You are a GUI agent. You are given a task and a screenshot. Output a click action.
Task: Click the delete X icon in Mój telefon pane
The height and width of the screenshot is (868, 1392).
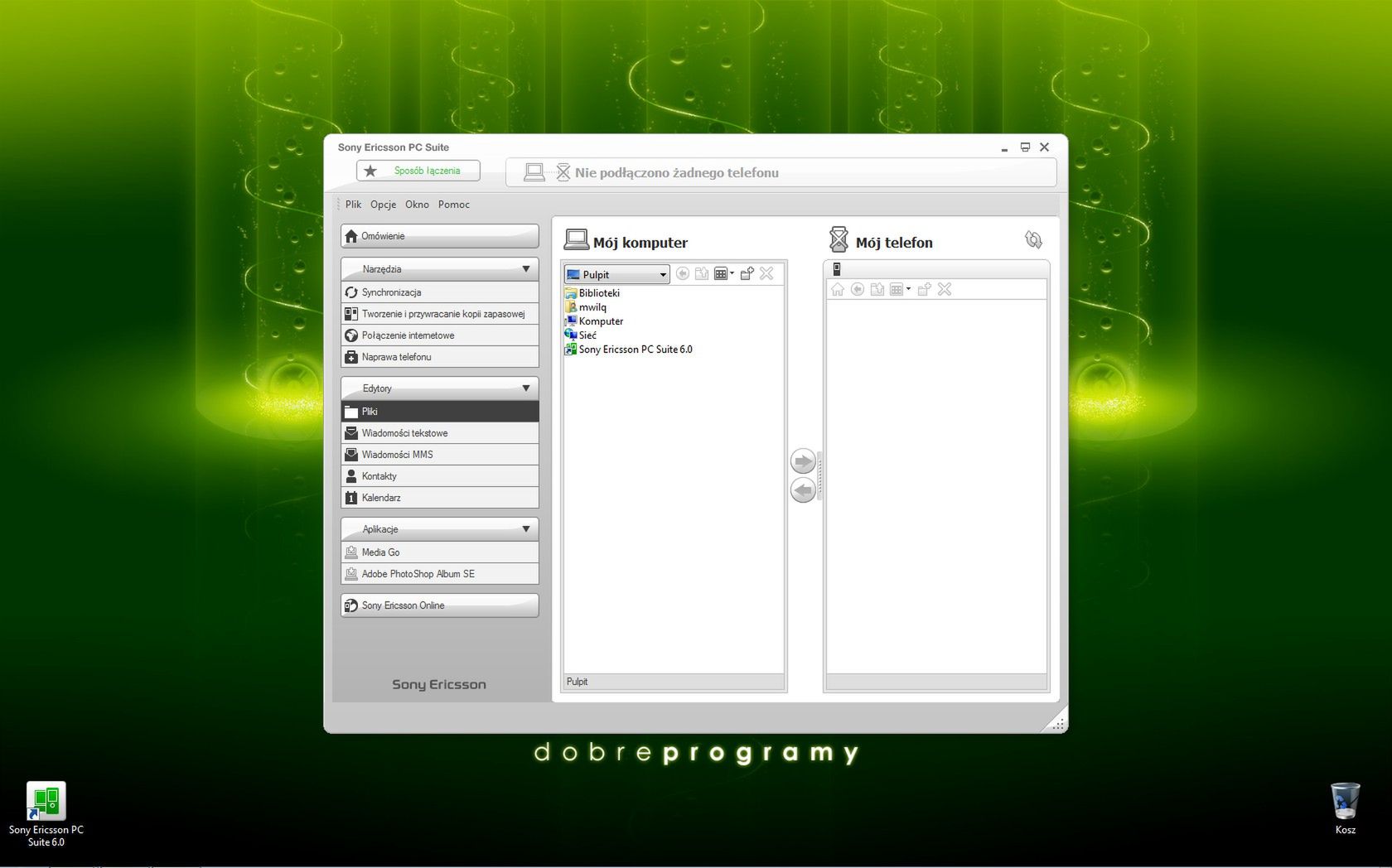click(x=945, y=289)
